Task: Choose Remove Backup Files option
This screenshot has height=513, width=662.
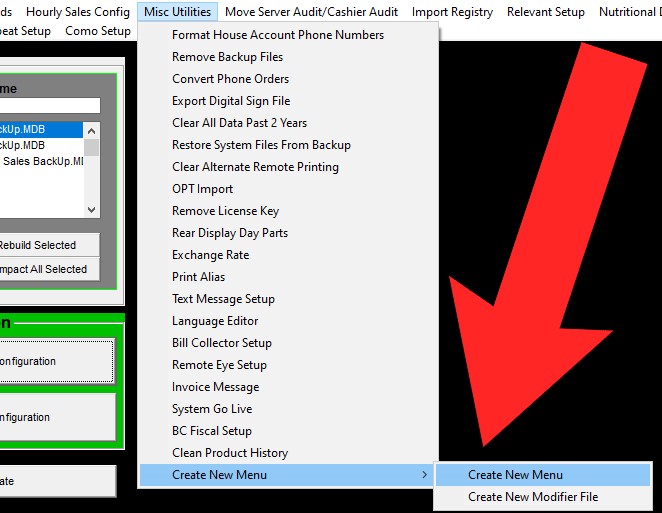Action: [227, 57]
